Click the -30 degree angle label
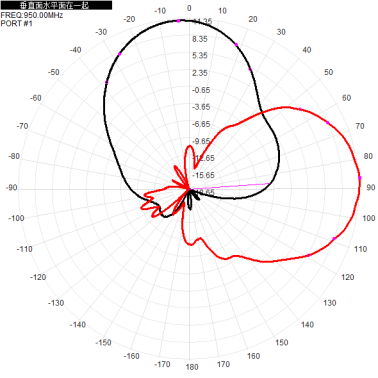Image resolution: width=378 pixels, height=378 pixels. pos(101,32)
